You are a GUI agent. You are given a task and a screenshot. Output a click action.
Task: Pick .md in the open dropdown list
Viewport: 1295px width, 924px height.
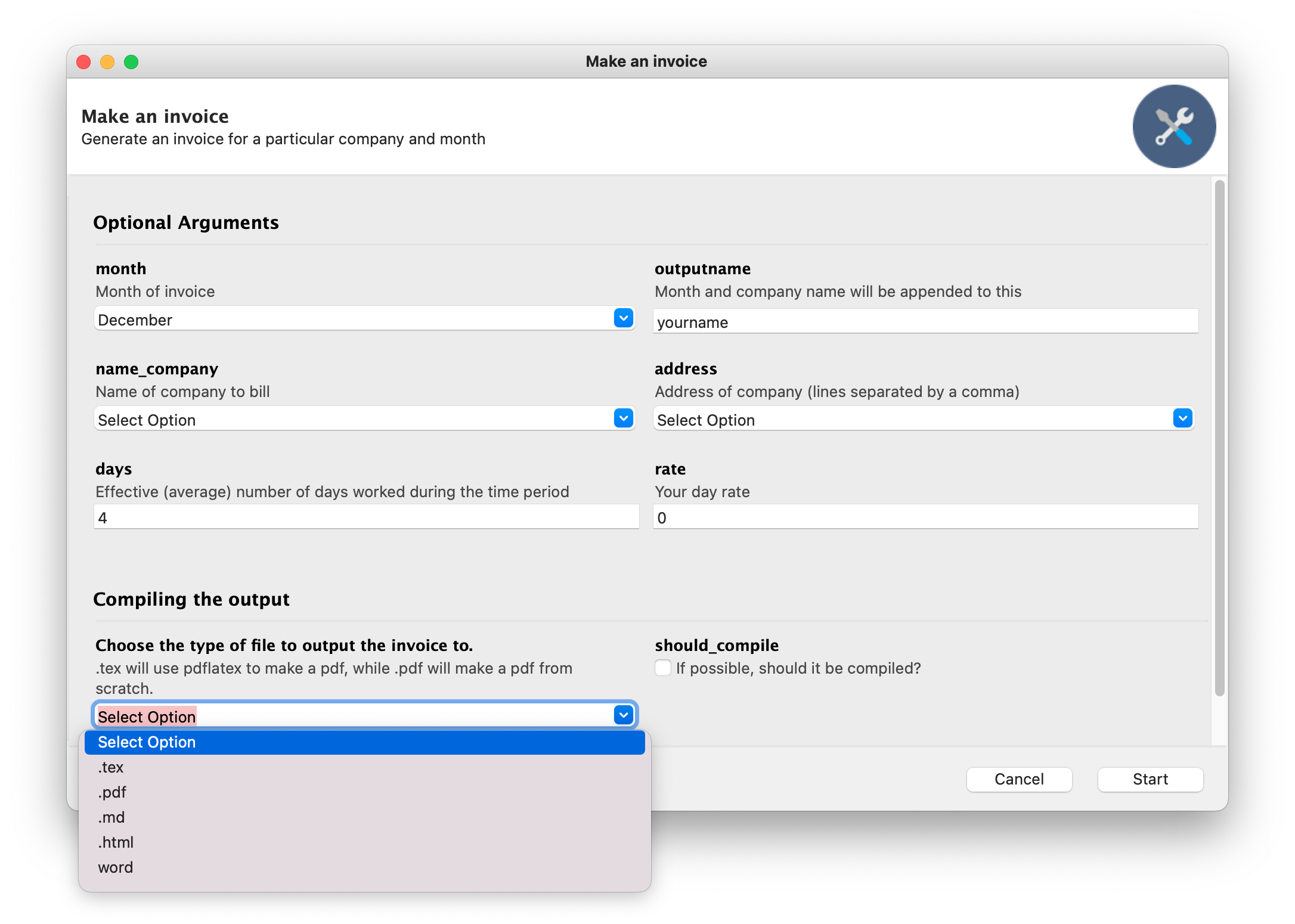coord(111,817)
